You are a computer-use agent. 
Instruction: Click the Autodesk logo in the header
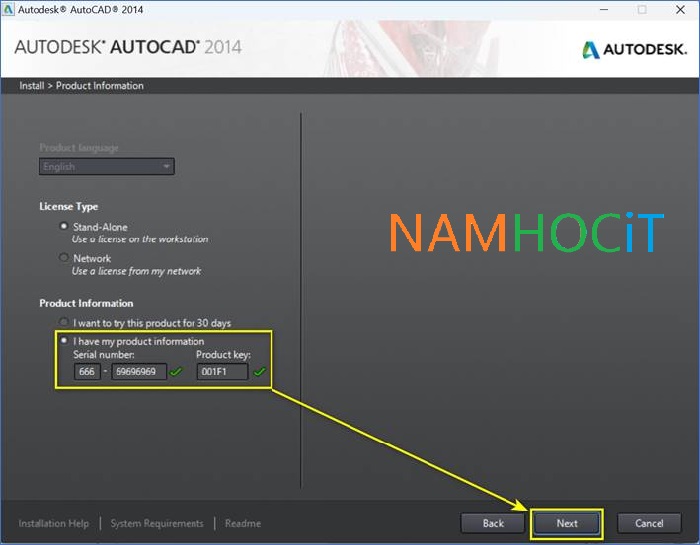pyautogui.click(x=632, y=49)
